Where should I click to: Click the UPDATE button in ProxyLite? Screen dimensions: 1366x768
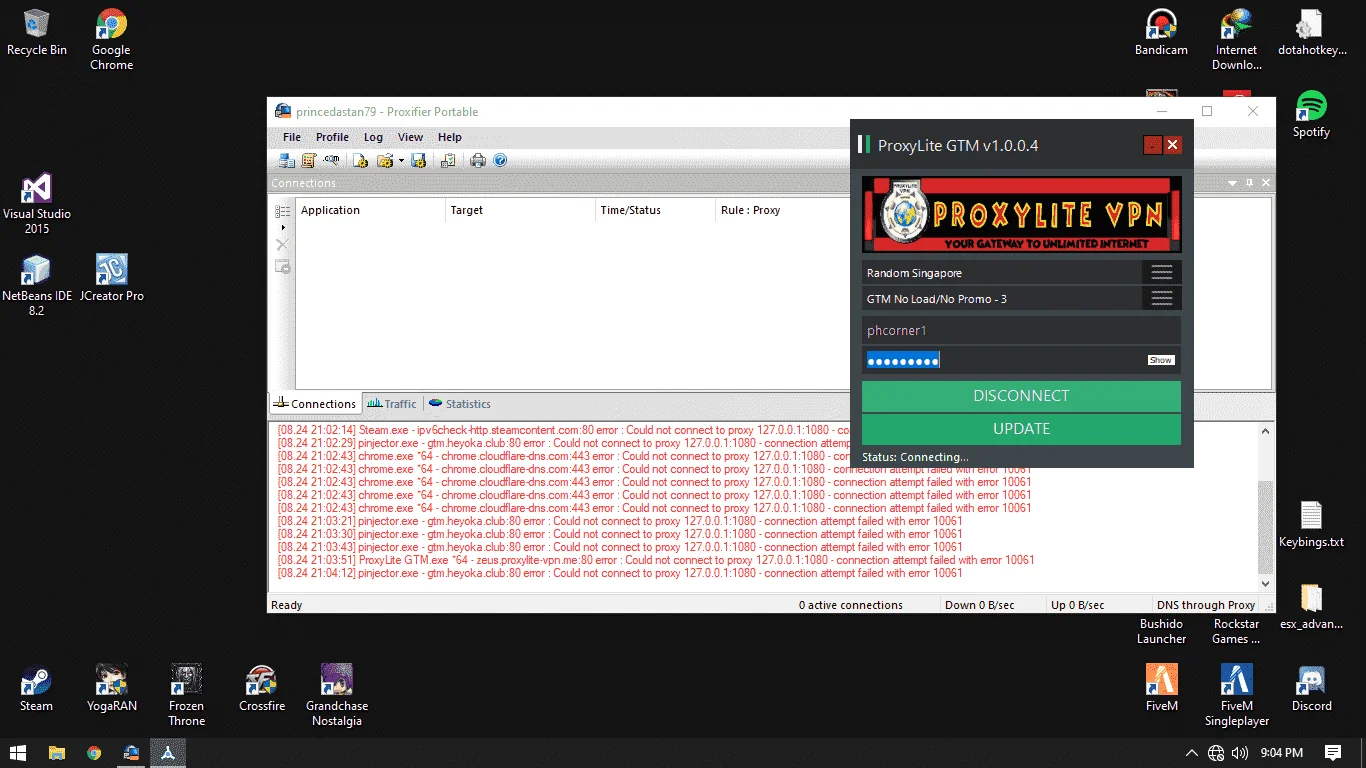tap(1021, 429)
